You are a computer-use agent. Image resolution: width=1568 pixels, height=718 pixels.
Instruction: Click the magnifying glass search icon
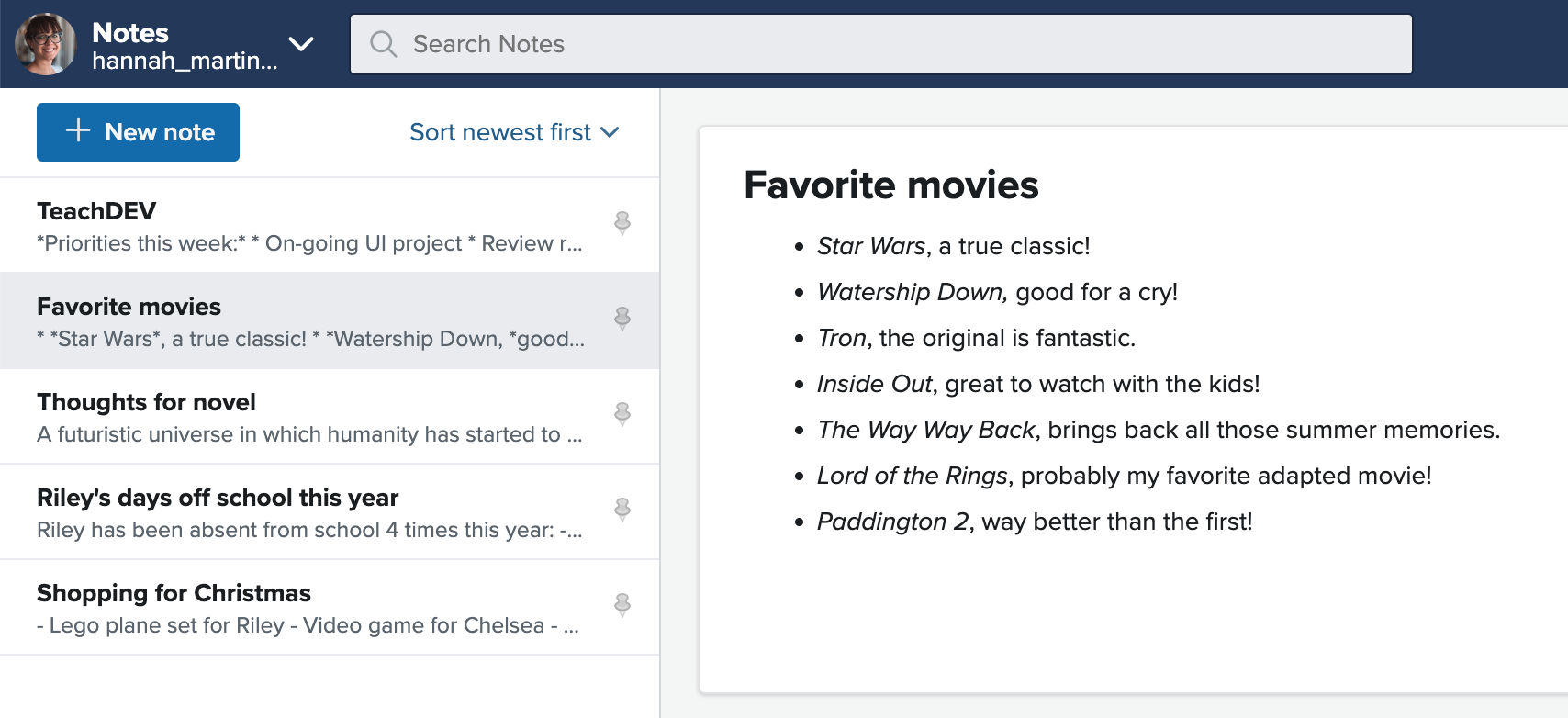pos(383,44)
